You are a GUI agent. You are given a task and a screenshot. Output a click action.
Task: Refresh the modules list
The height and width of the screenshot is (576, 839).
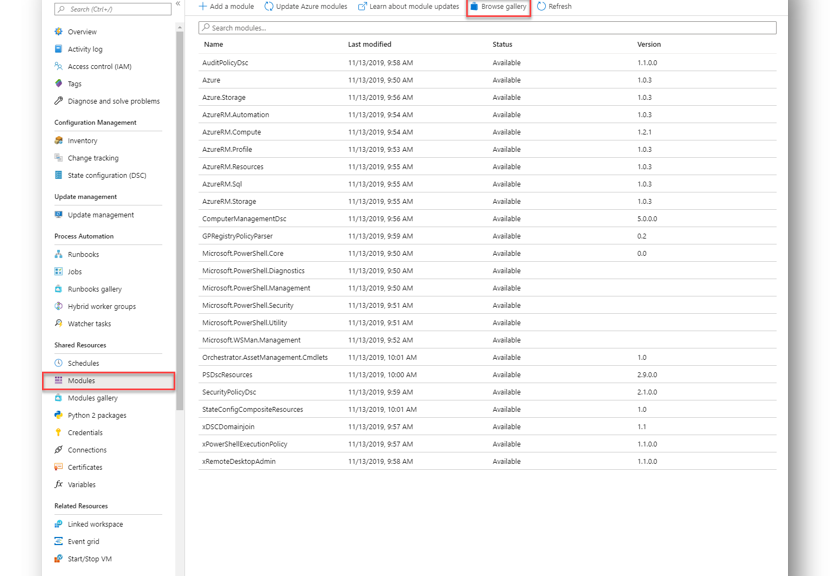pyautogui.click(x=554, y=6)
